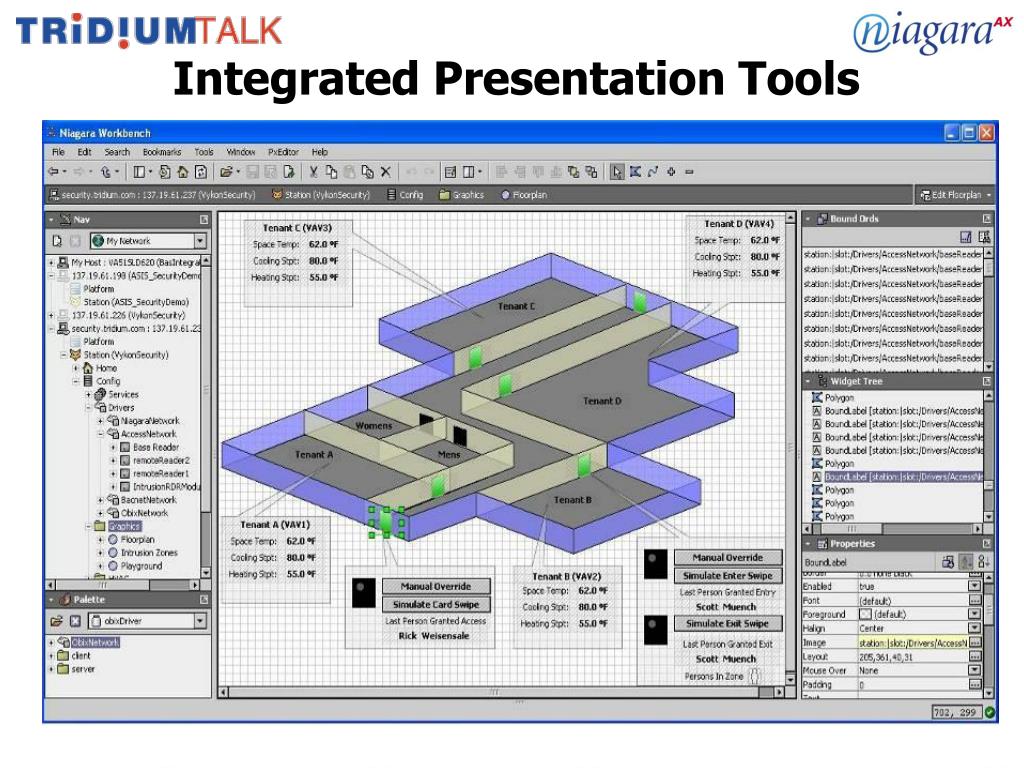Click Manual Override above Simulate Enter Swipe
The image size is (1024, 768).
click(x=728, y=558)
